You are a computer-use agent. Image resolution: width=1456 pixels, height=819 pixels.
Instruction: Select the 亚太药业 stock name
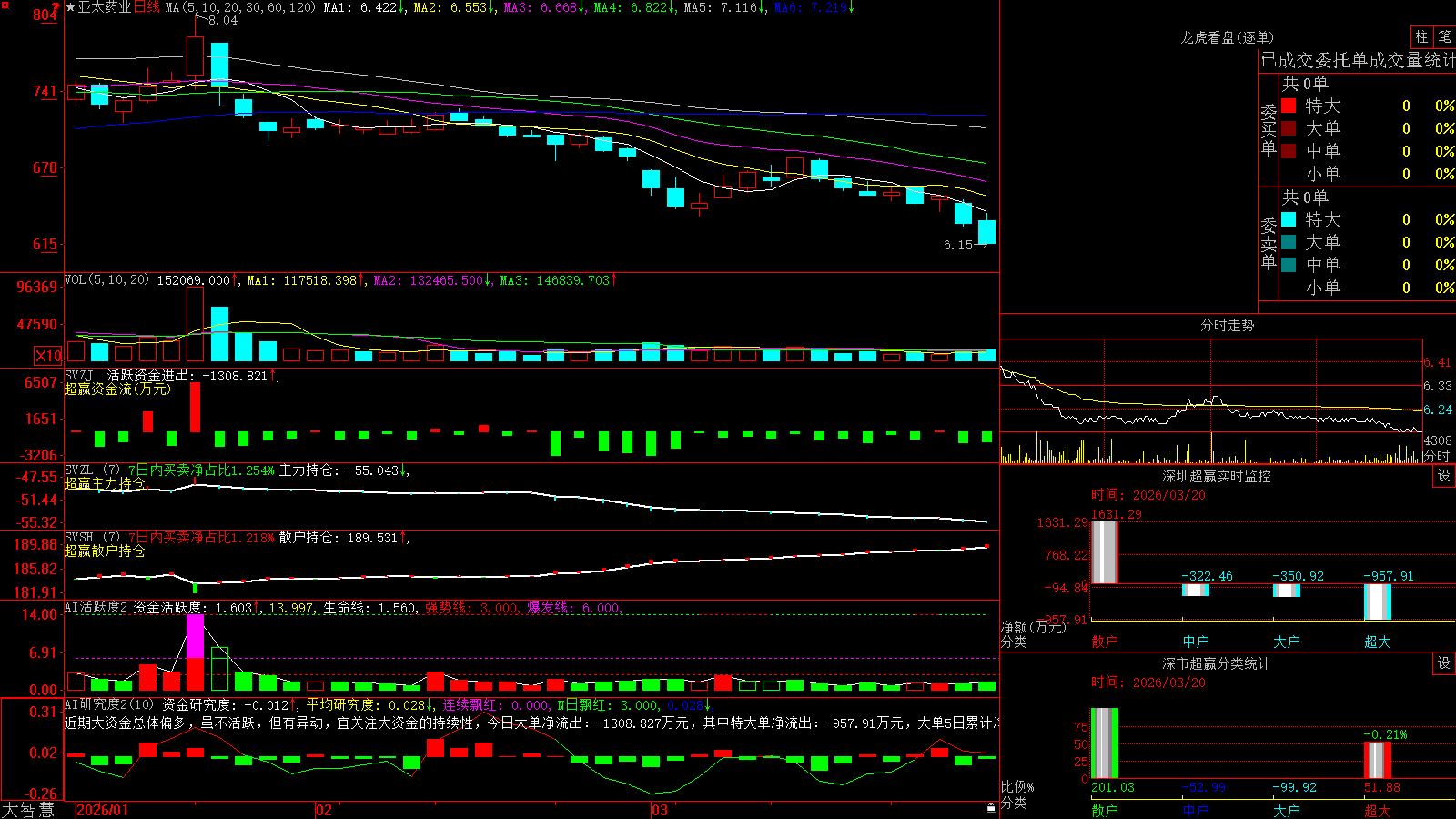pos(105,7)
